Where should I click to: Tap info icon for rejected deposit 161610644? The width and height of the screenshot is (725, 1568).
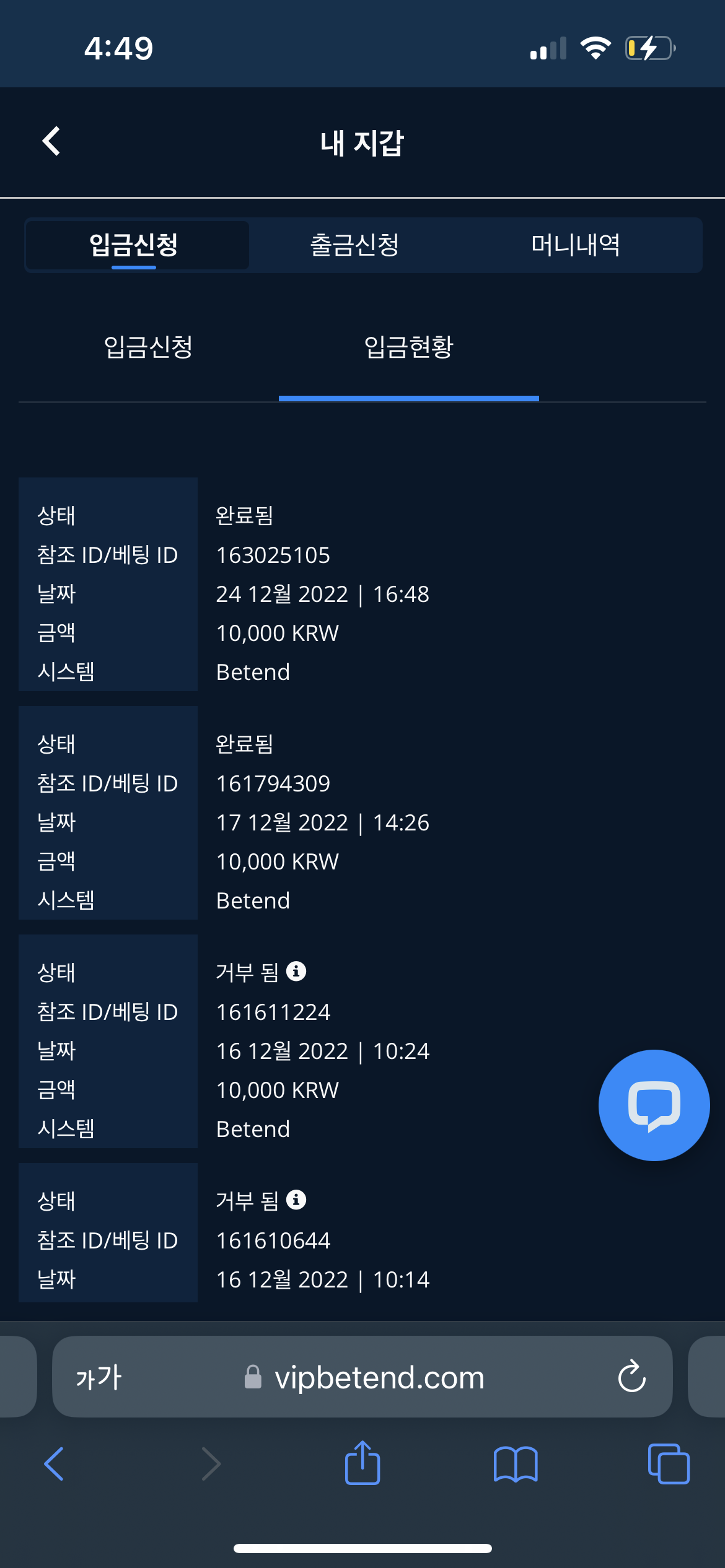[x=296, y=1200]
